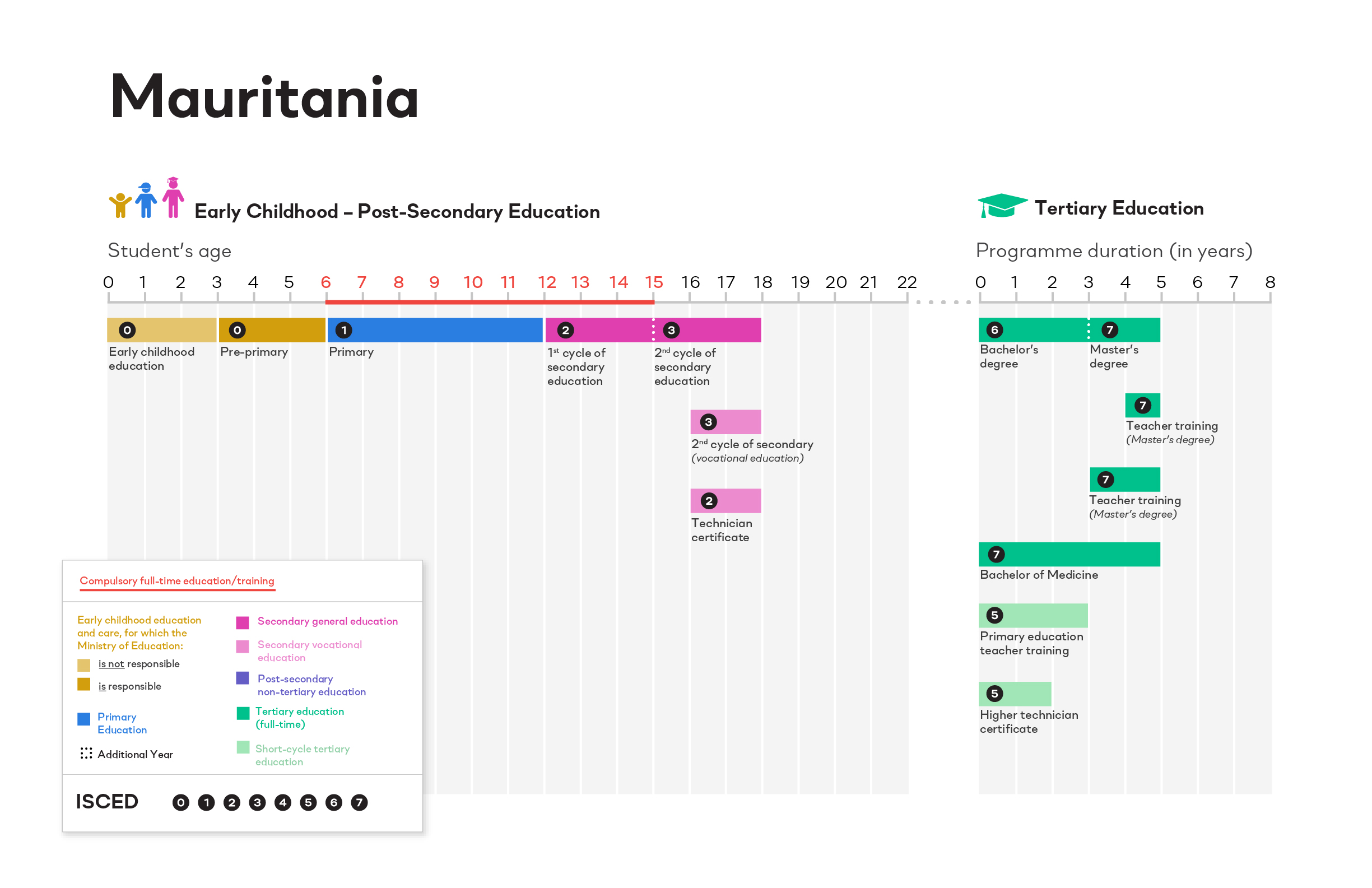Image resolution: width=1372 pixels, height=888 pixels.
Task: Click Short-cycle tertiary education legend swatch
Action: [243, 748]
